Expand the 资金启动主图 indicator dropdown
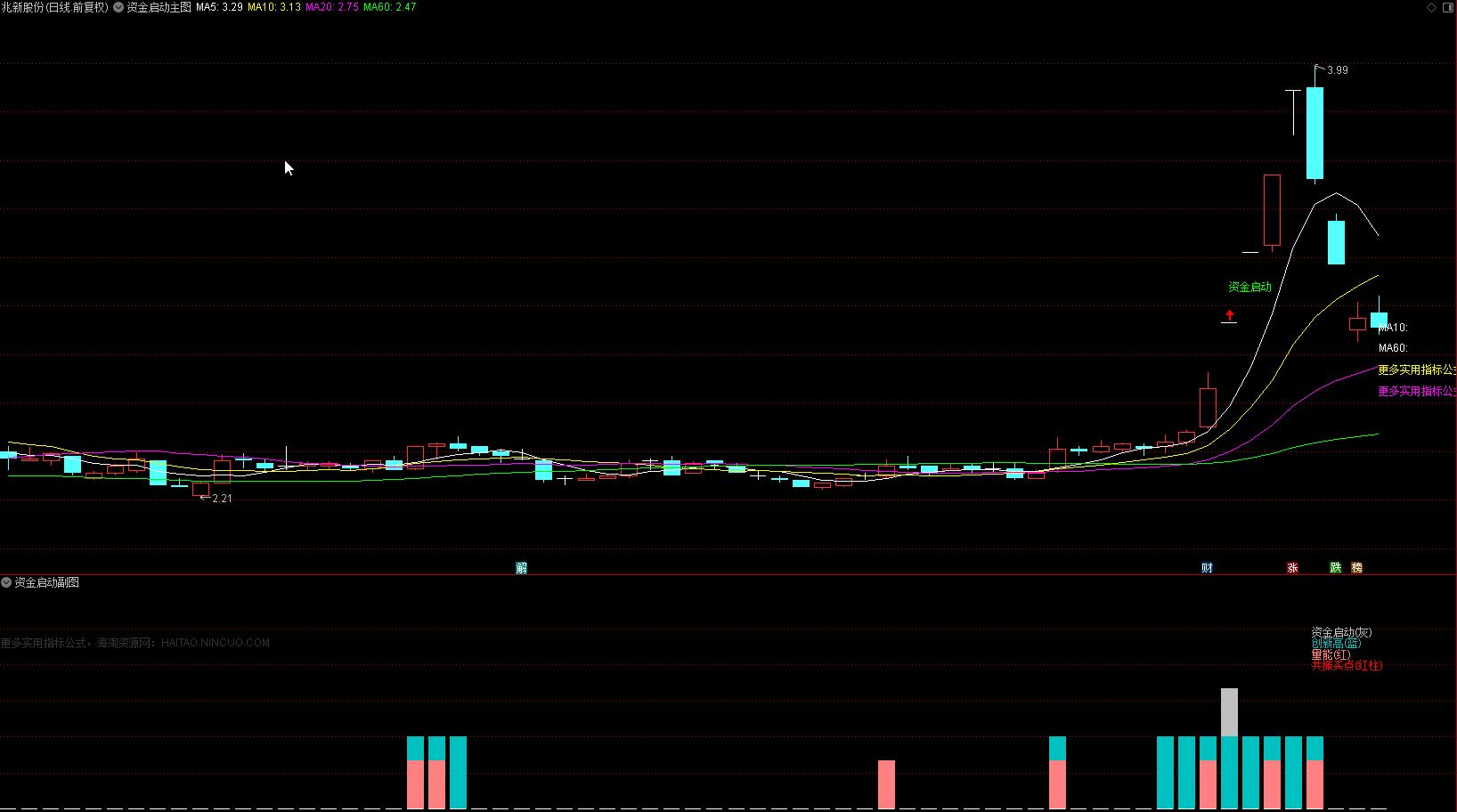This screenshot has width=1457, height=812. click(x=118, y=7)
